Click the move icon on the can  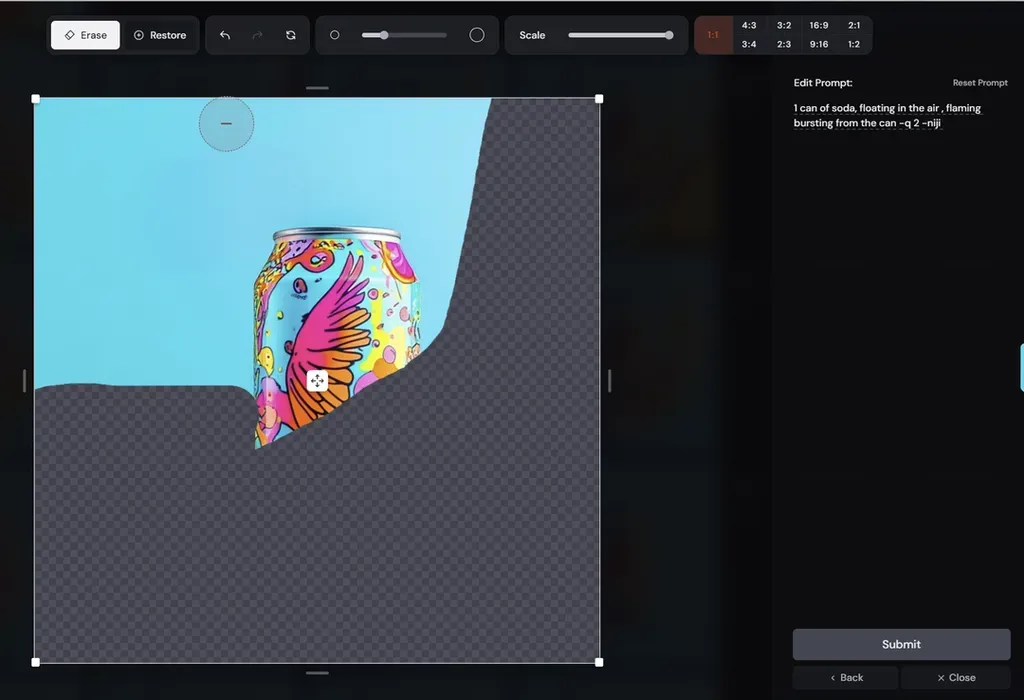317,381
